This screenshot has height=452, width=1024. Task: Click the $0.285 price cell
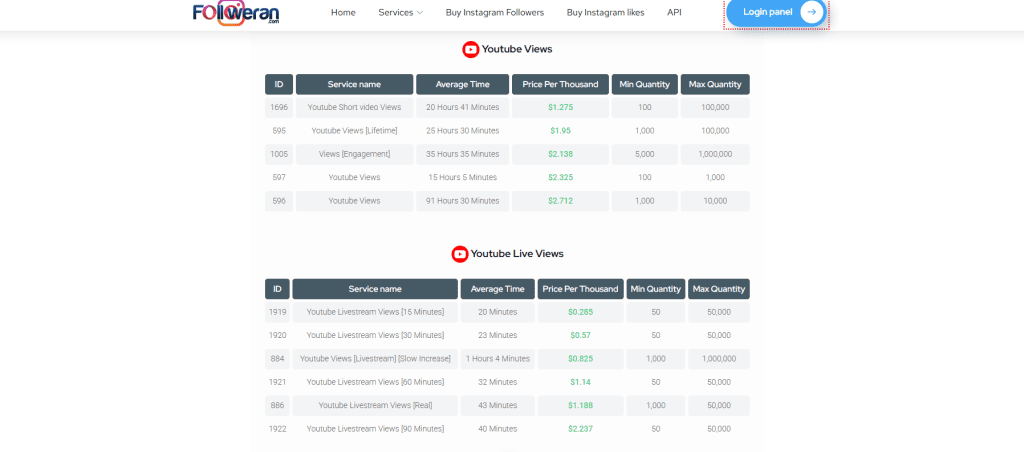tap(581, 312)
